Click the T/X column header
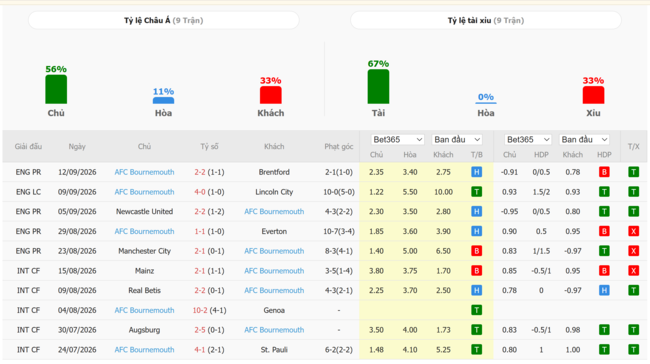 click(x=633, y=146)
